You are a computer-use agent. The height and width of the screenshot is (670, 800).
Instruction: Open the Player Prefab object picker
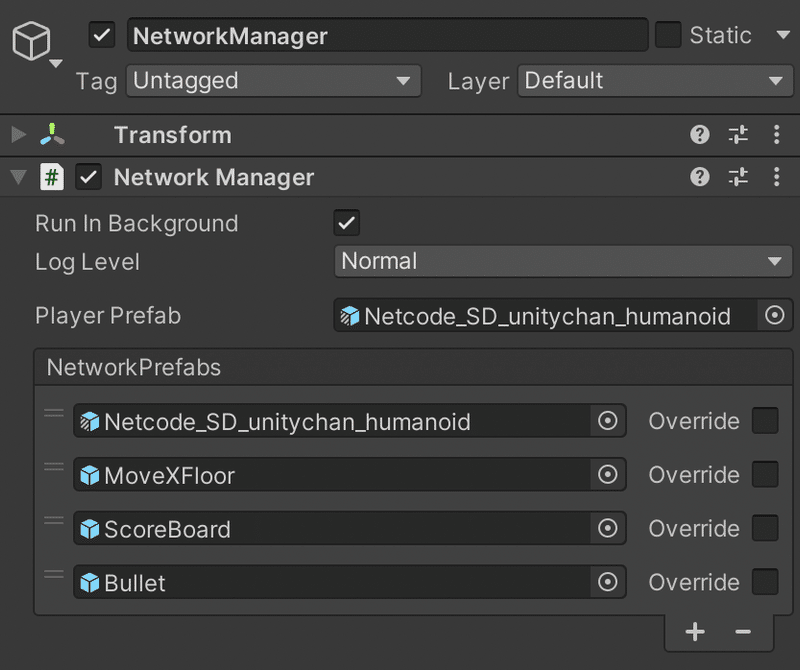(x=775, y=315)
